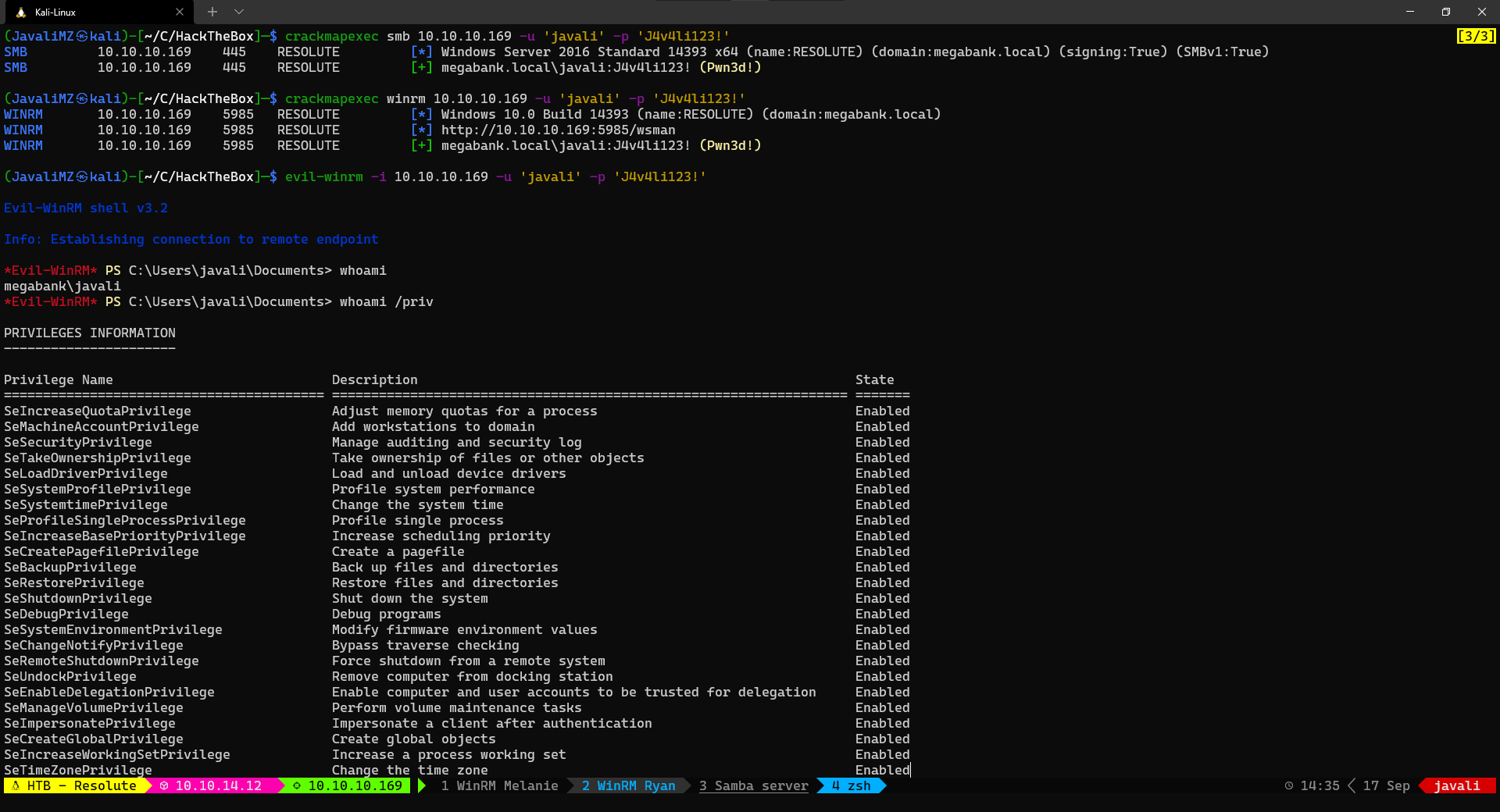Click Enabled state for SeTimeZonePrivilege
Screen dimensions: 1500x812
tap(882, 770)
